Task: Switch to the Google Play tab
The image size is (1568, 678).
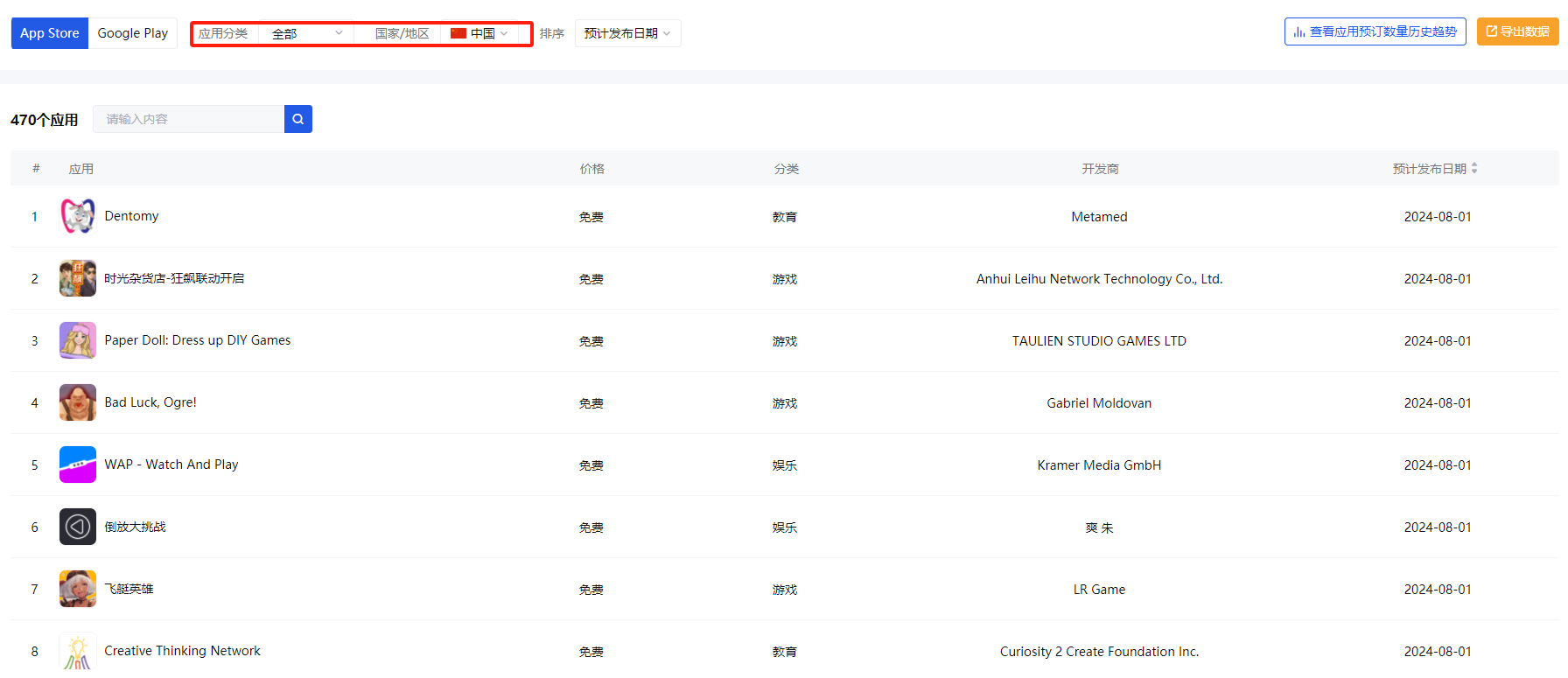Action: coord(133,33)
